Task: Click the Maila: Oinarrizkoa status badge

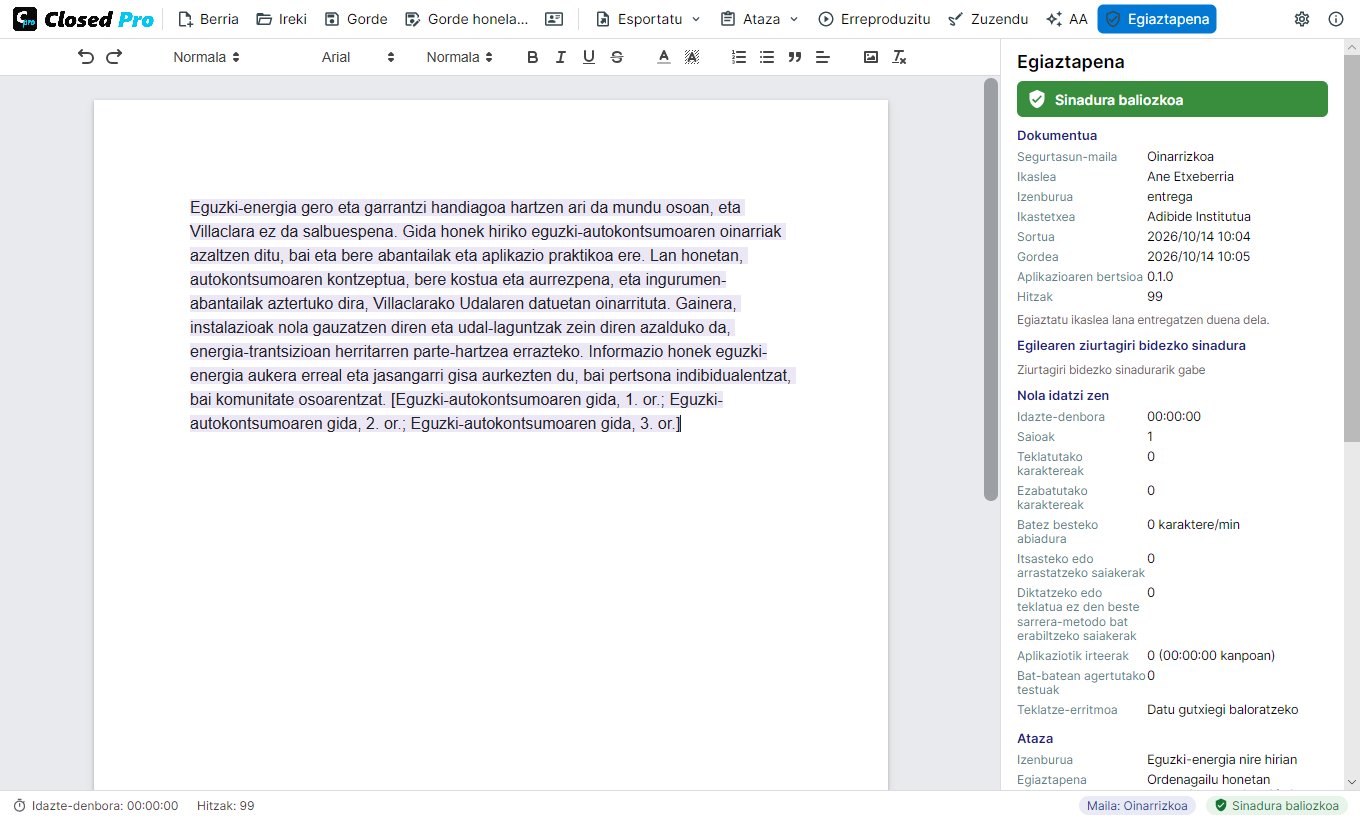Action: (x=1138, y=805)
